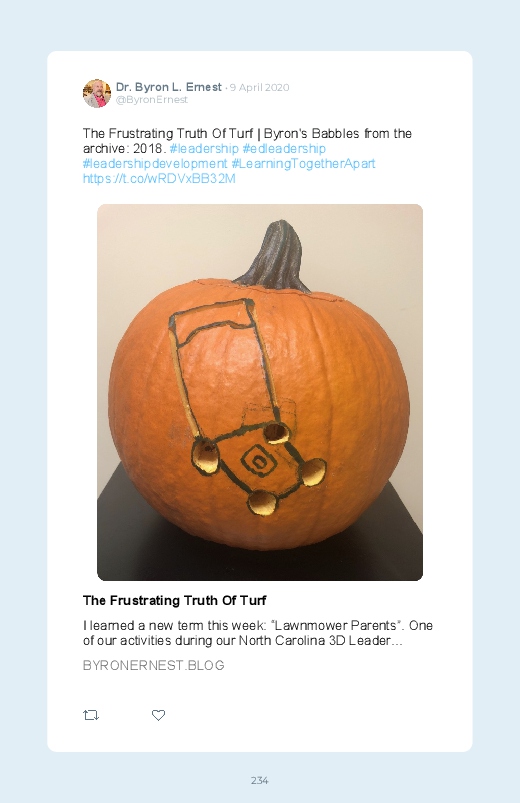
Task: Open the BYRONERNEST.BLOG source link
Action: 154,665
